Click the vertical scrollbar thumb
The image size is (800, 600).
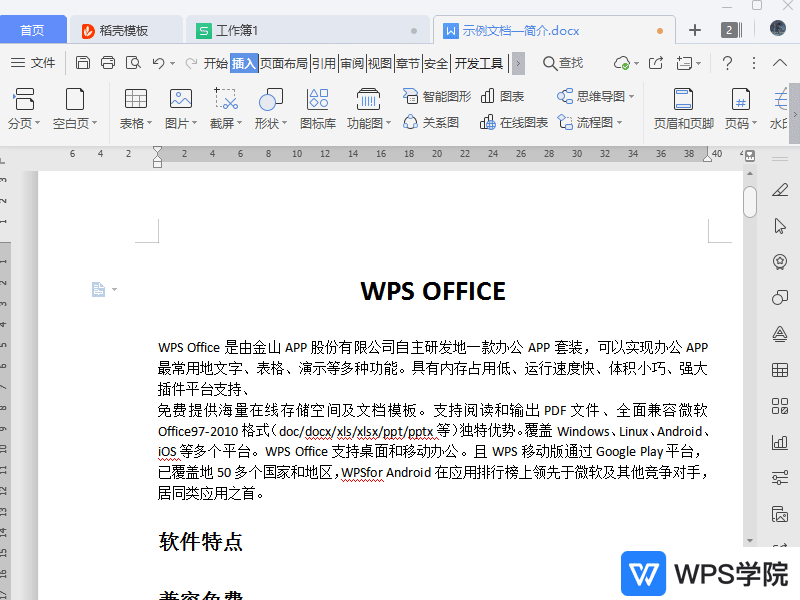(x=749, y=200)
